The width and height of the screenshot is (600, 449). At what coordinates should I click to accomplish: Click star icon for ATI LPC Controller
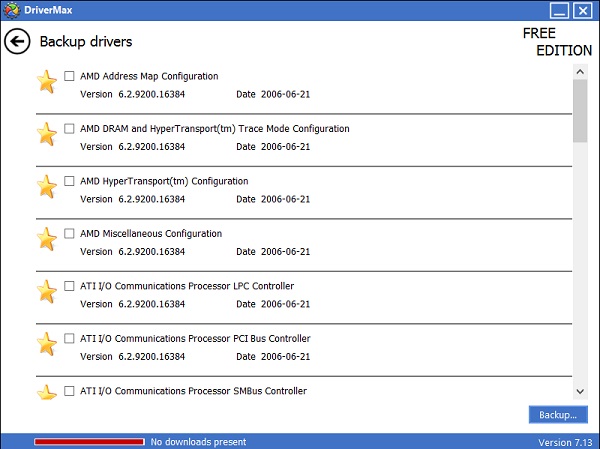(x=47, y=291)
